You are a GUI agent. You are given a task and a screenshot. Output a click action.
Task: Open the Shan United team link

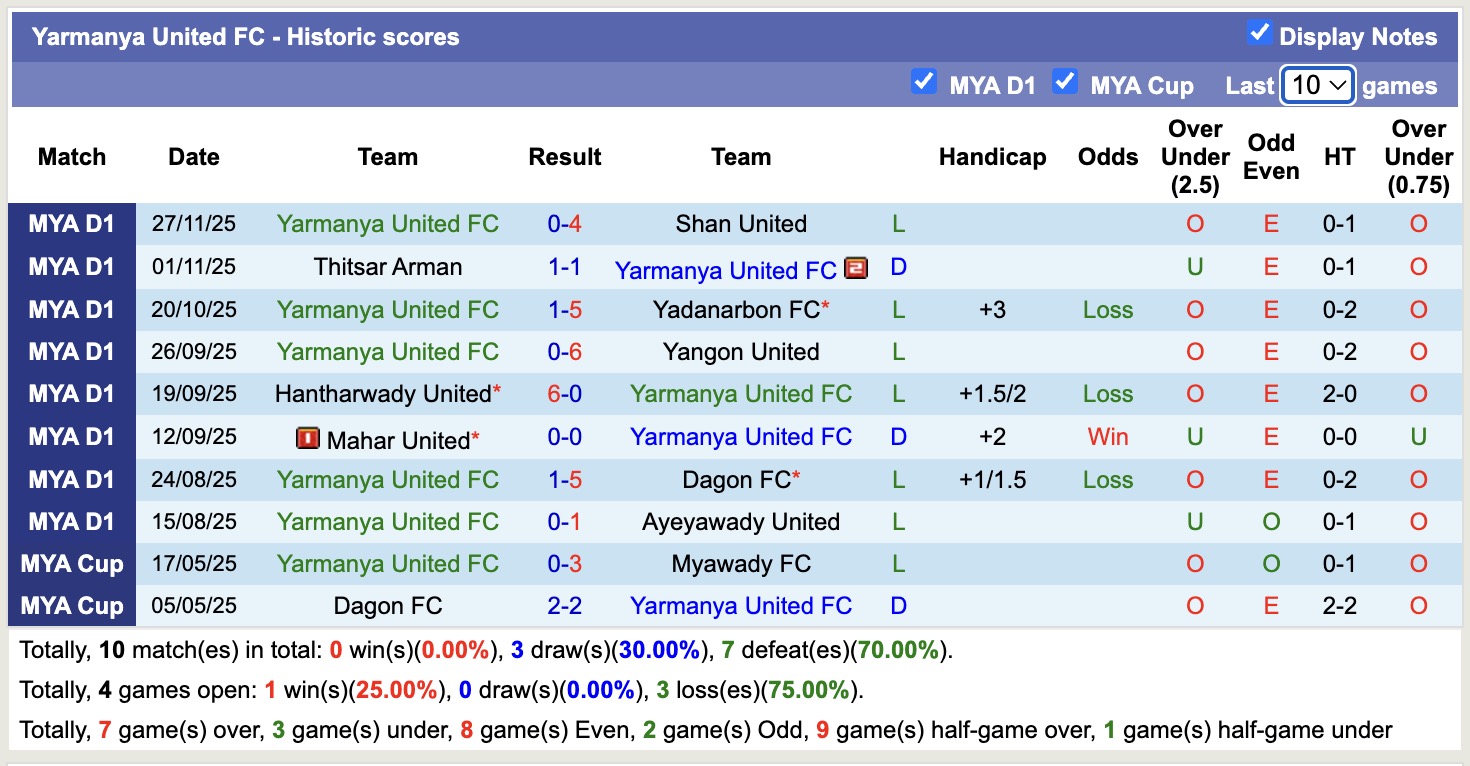[741, 224]
